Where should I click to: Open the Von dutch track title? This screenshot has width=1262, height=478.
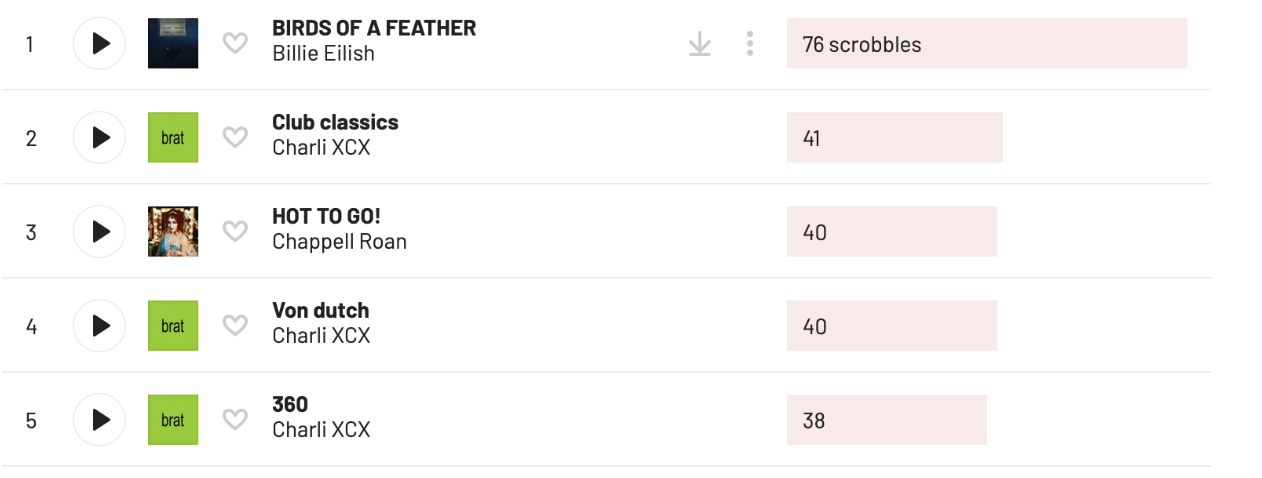(320, 310)
